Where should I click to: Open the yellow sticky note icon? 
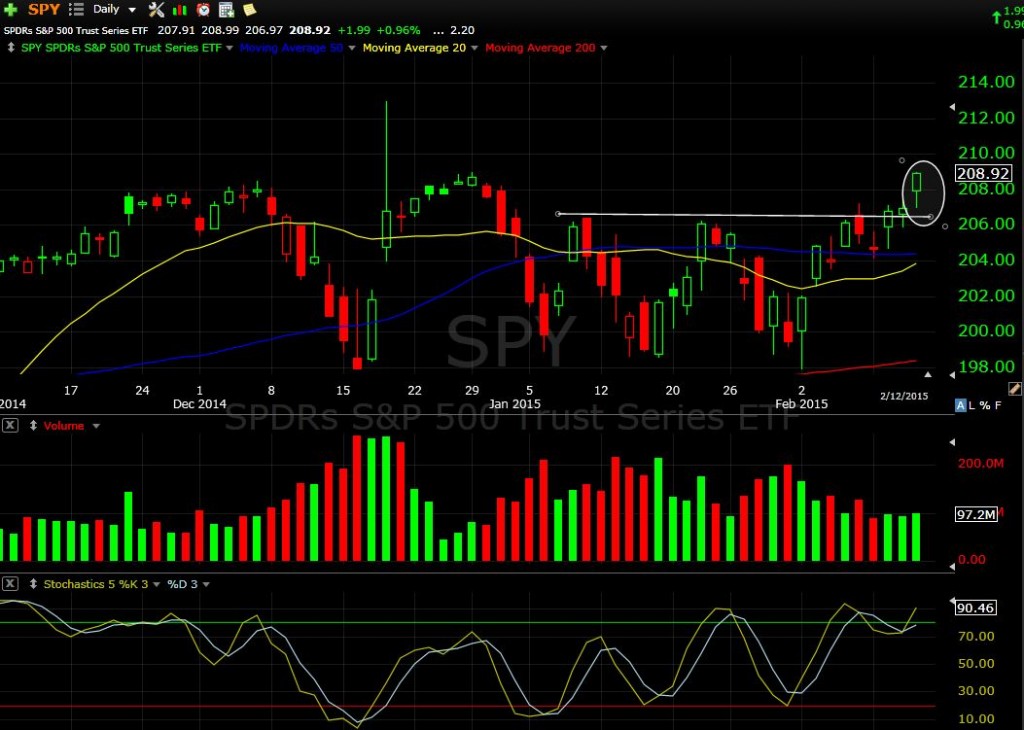tap(249, 9)
